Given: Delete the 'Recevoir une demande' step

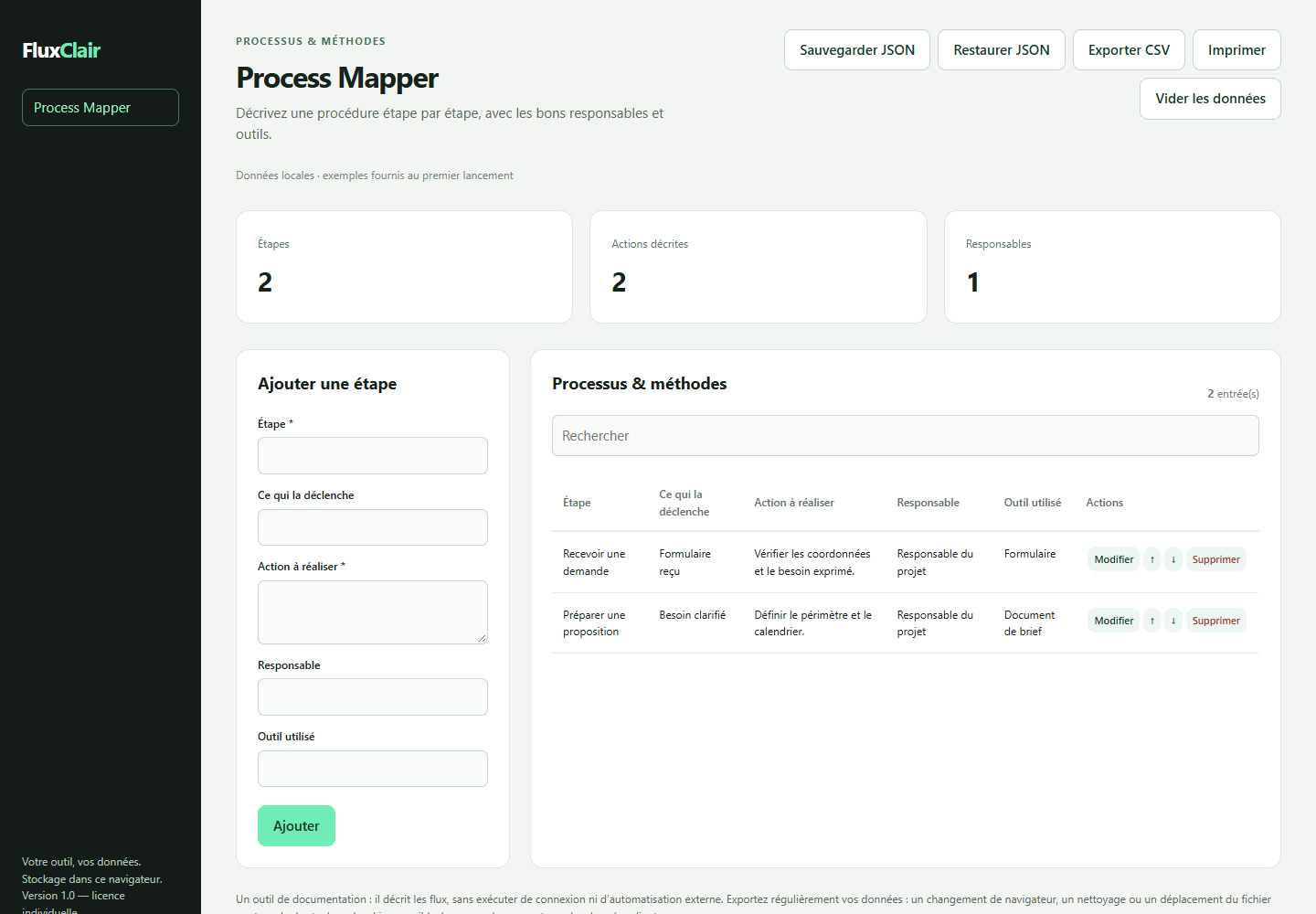Looking at the screenshot, I should (x=1216, y=559).
